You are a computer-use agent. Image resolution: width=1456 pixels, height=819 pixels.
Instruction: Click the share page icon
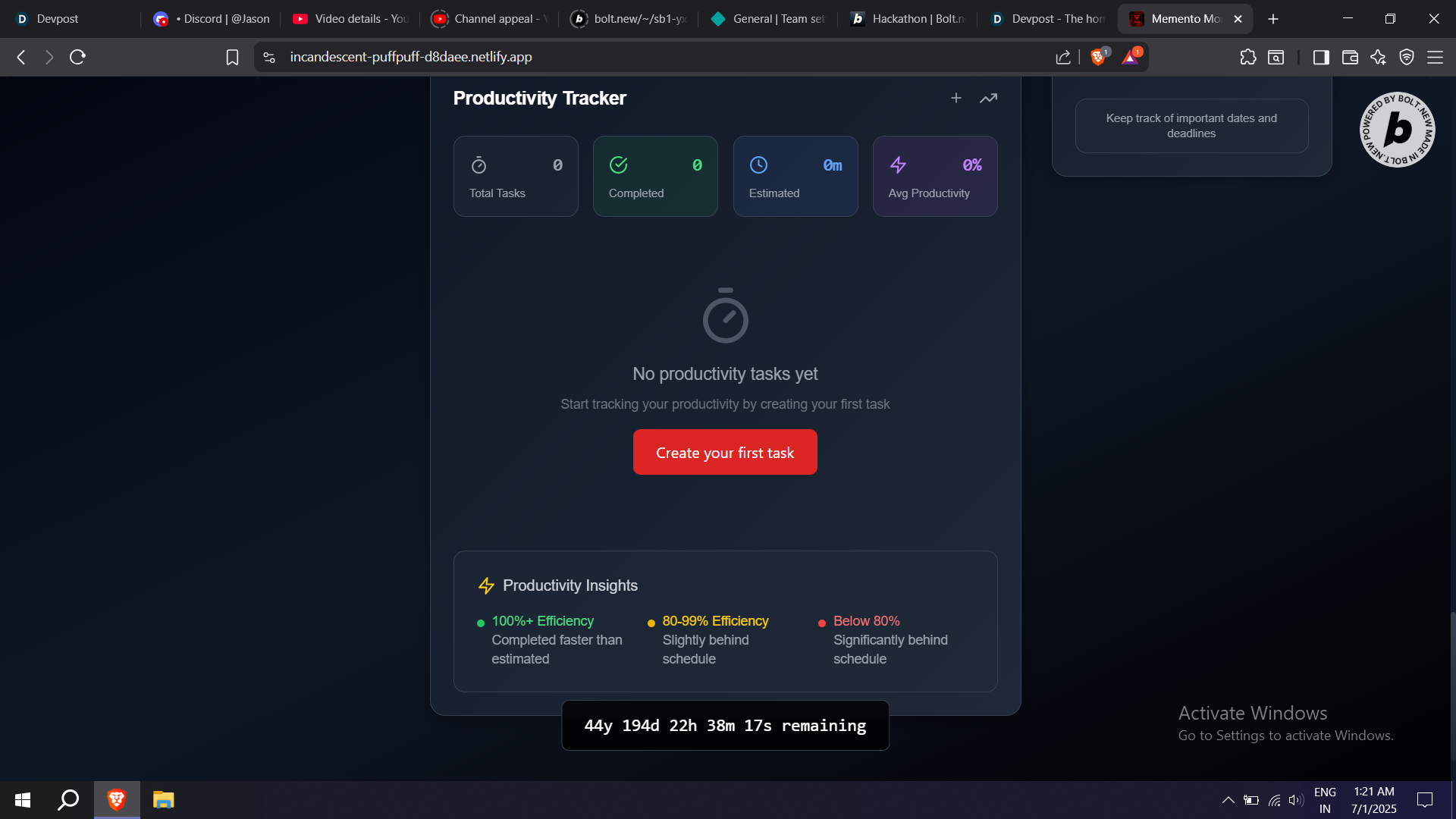(x=1062, y=57)
